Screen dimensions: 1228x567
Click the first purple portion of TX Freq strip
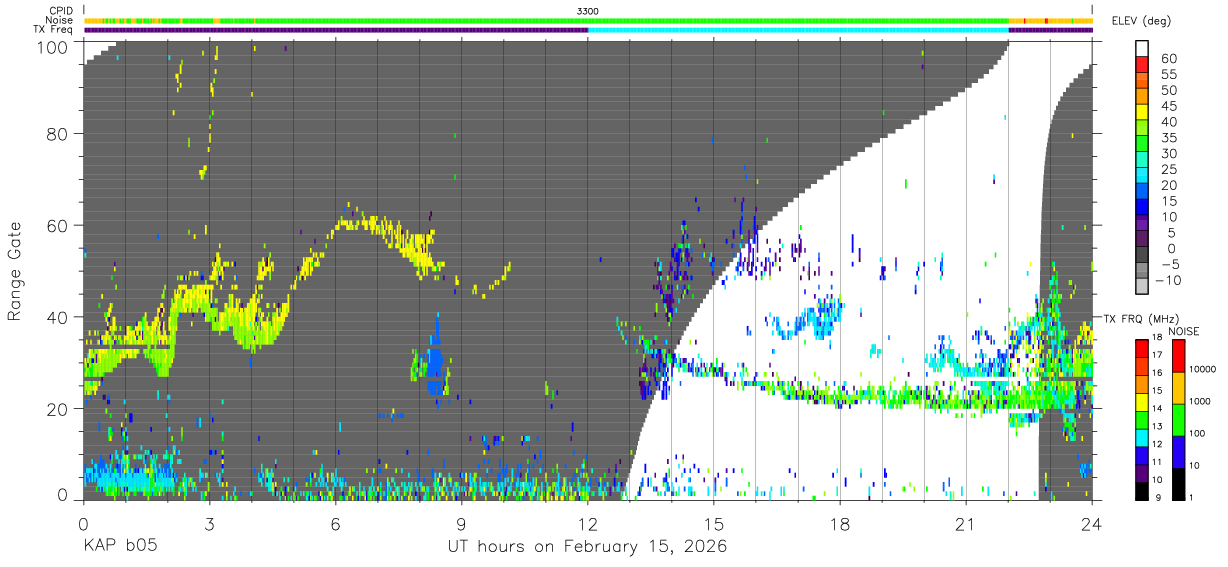coord(336,30)
